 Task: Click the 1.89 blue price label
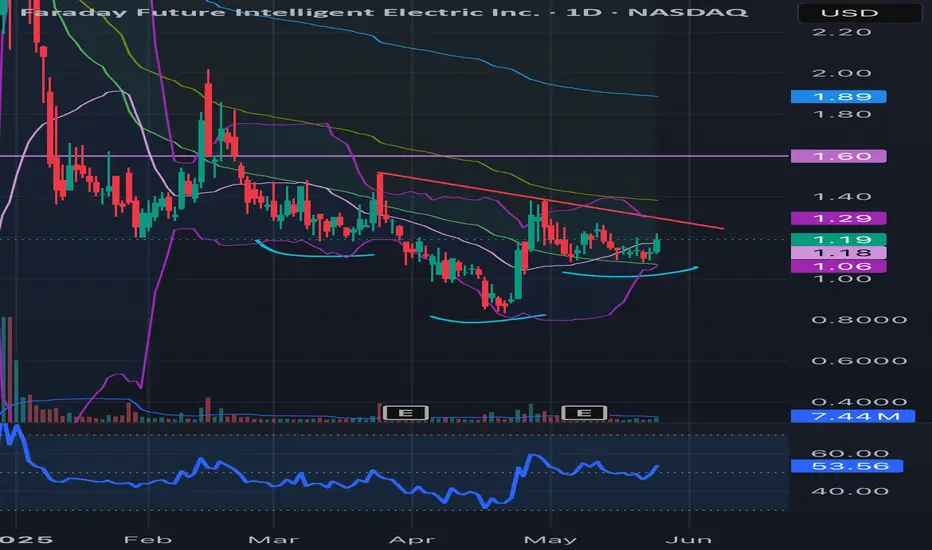tap(838, 96)
